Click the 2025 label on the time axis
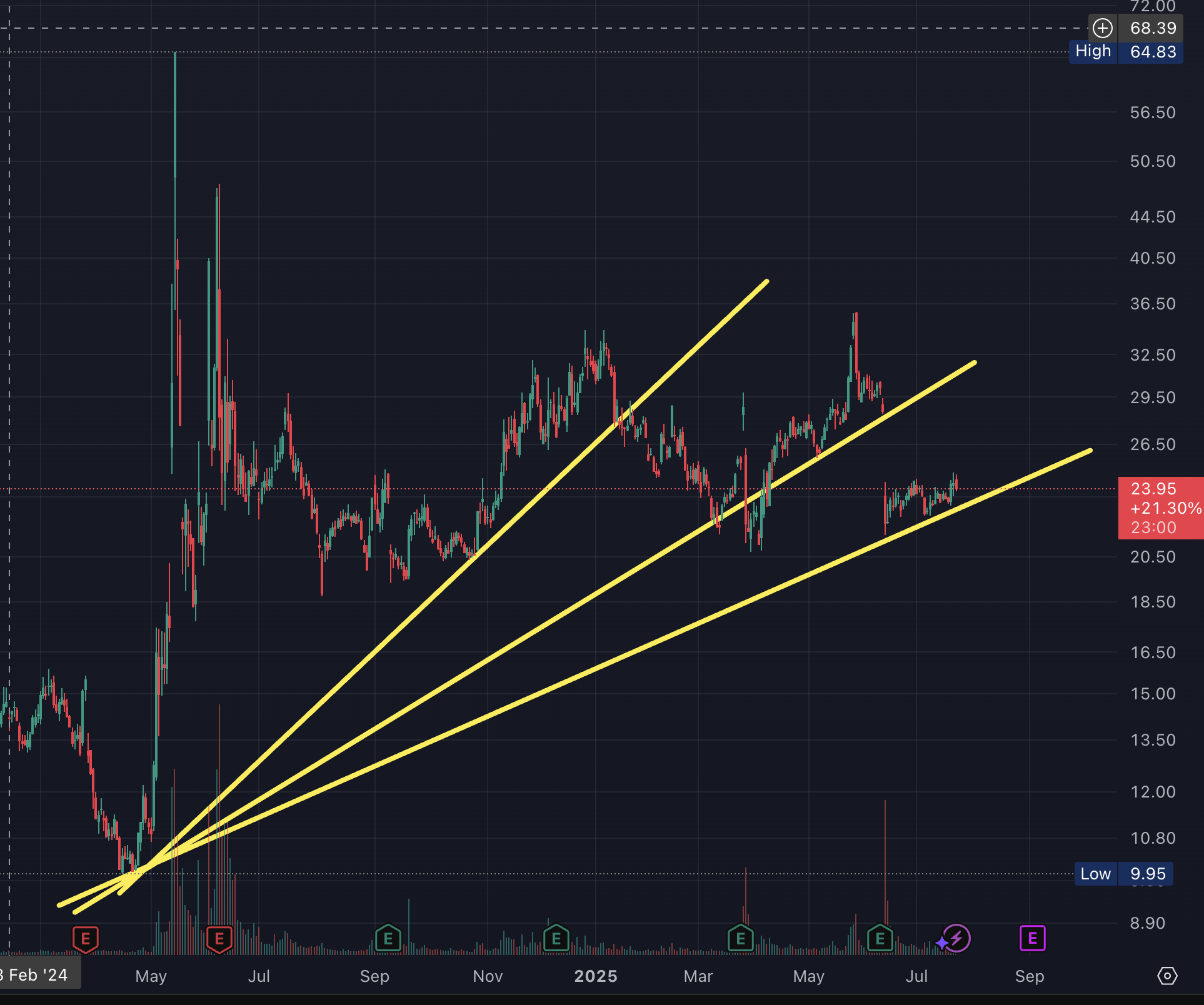The width and height of the screenshot is (1204, 1005). (596, 976)
